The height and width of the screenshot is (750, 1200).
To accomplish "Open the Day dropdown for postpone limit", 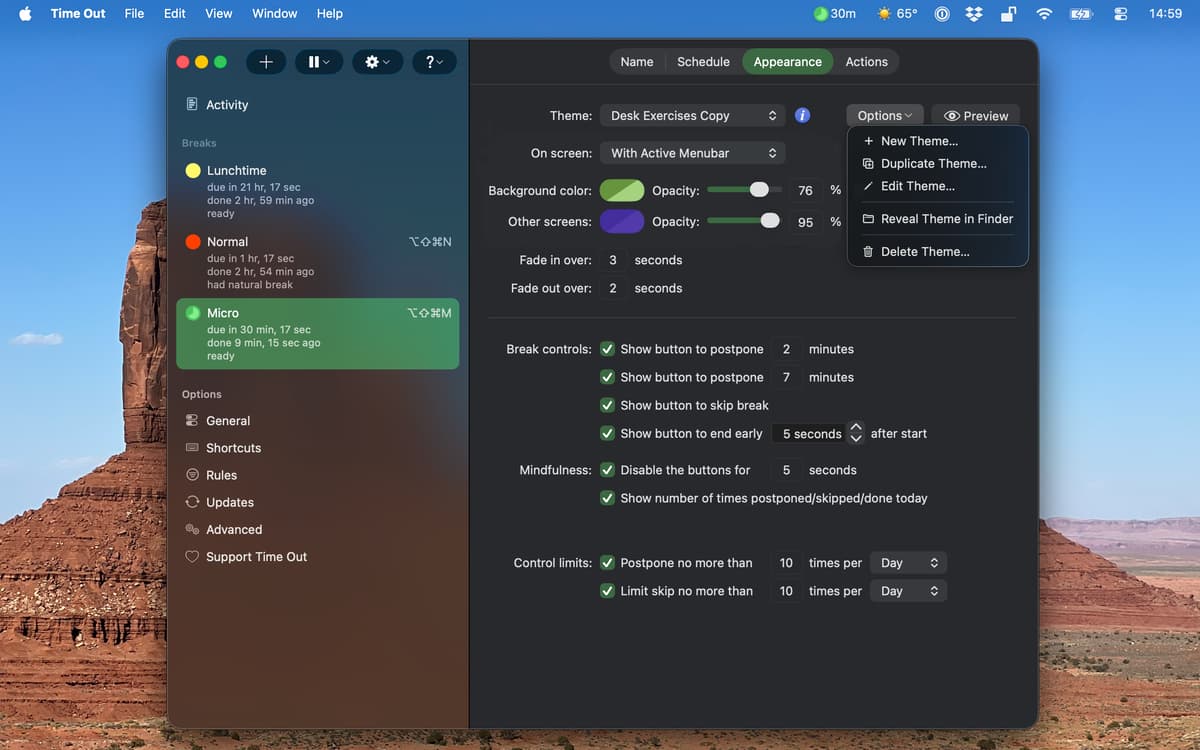I will (x=908, y=563).
